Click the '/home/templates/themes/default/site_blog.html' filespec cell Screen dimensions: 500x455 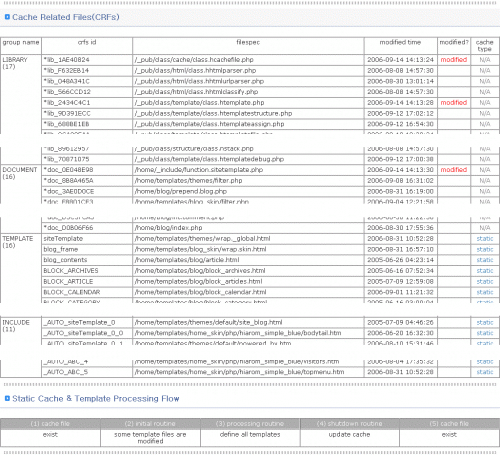click(x=248, y=322)
